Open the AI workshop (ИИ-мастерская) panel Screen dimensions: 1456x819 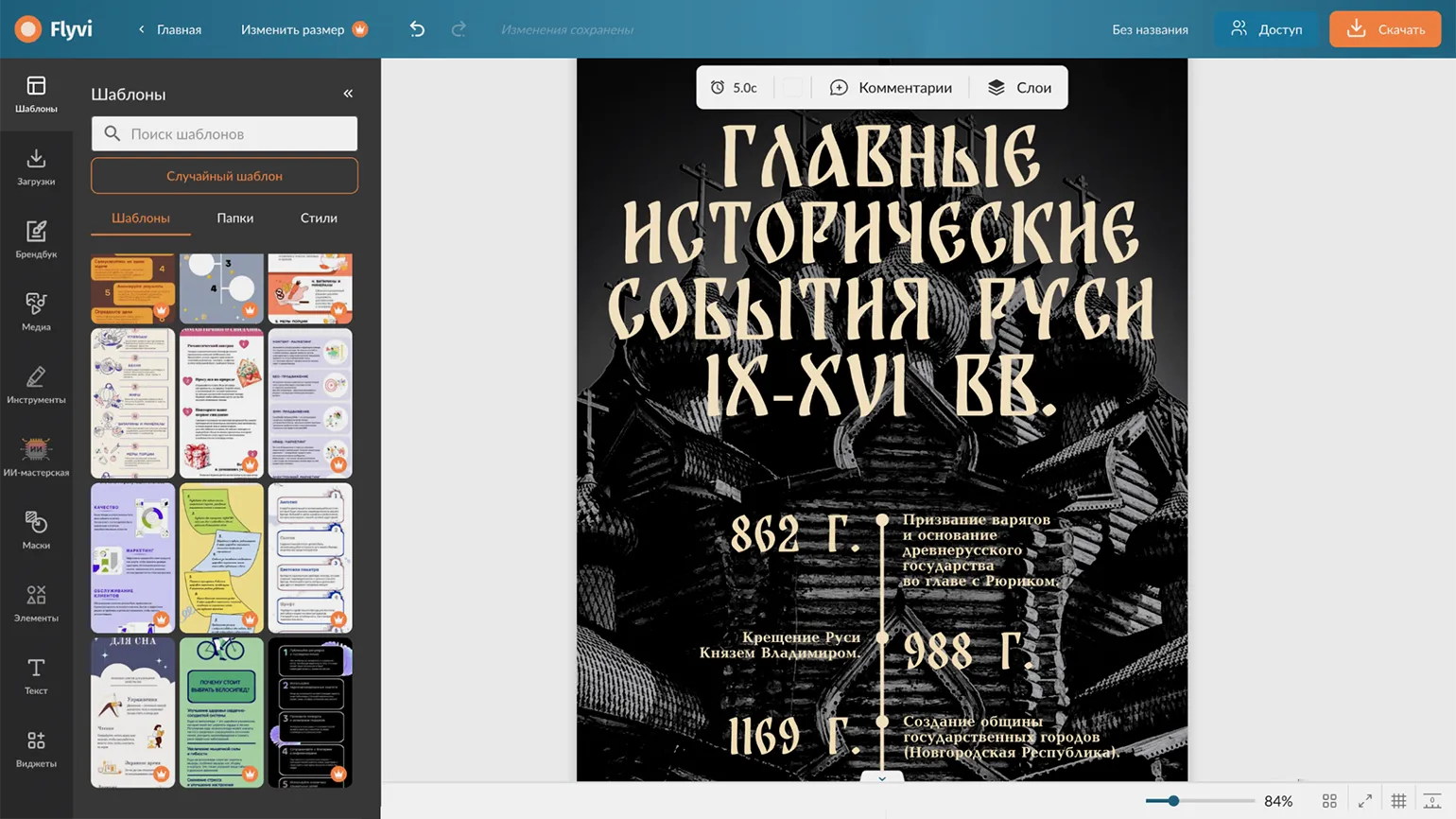36,458
